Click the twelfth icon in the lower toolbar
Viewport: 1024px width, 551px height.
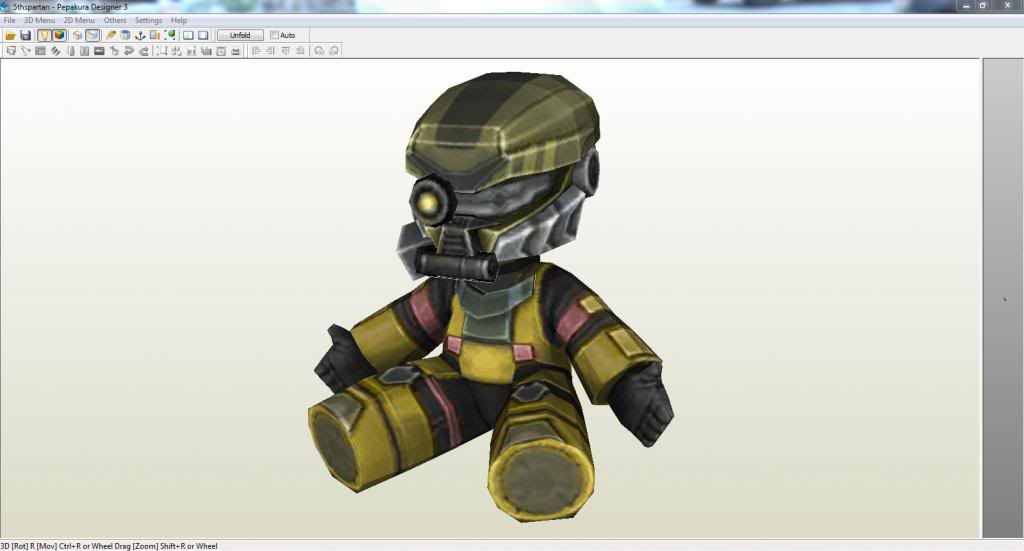tap(176, 51)
